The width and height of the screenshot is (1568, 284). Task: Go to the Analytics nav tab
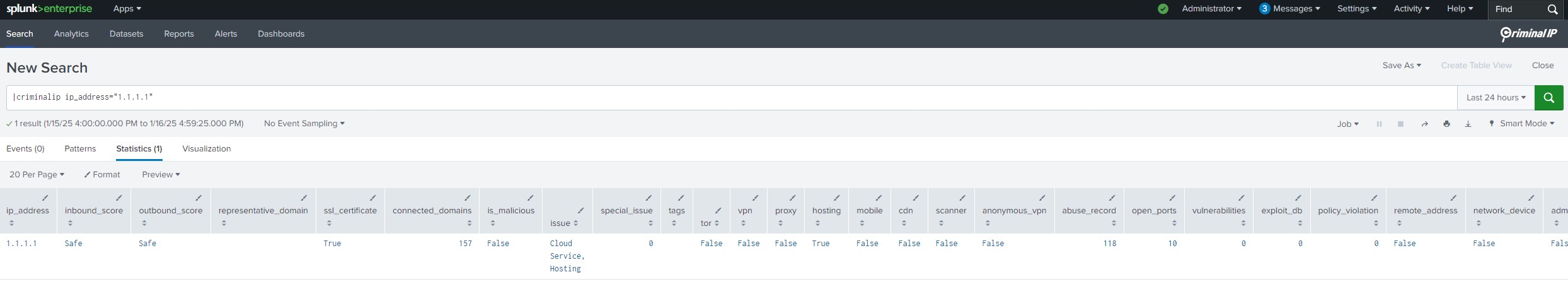pyautogui.click(x=71, y=34)
